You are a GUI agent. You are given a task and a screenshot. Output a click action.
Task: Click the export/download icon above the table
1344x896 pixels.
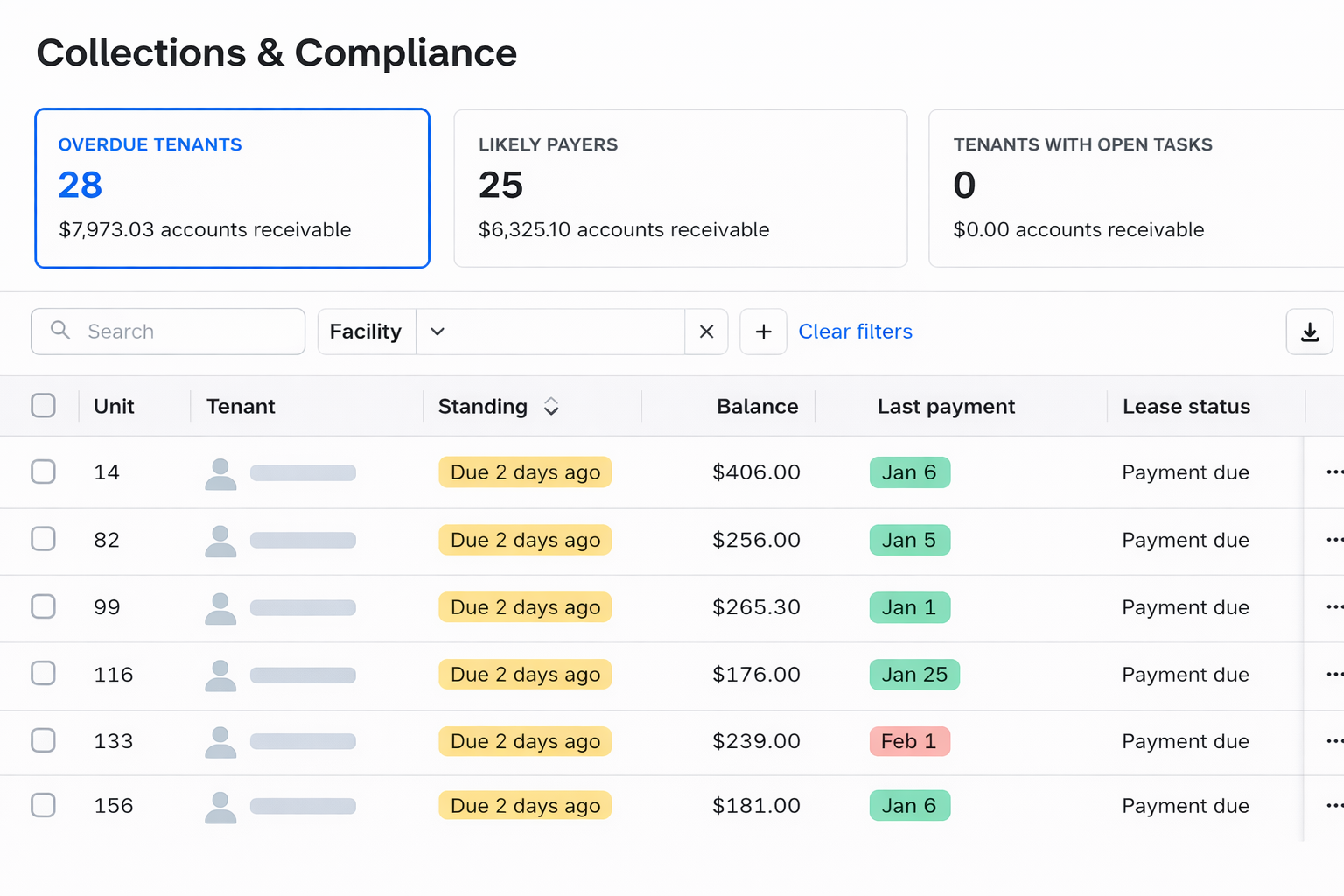click(1309, 332)
